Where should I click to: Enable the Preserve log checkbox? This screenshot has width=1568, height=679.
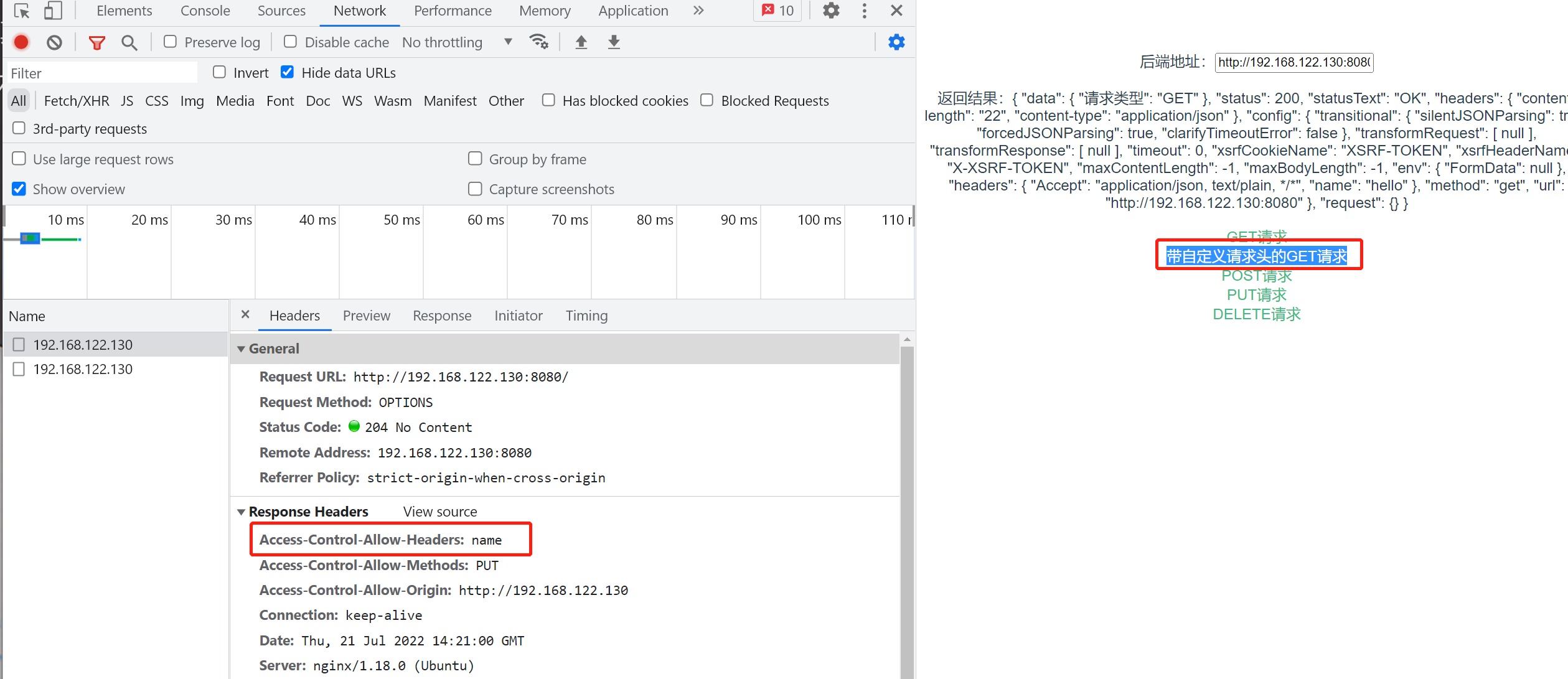(x=170, y=42)
